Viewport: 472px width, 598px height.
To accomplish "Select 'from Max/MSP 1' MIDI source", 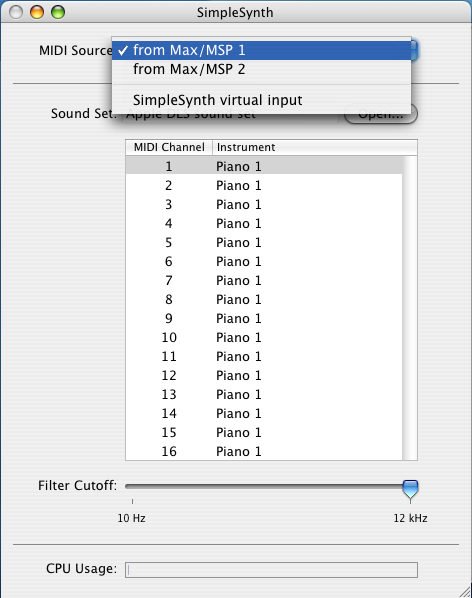I will tap(262, 50).
